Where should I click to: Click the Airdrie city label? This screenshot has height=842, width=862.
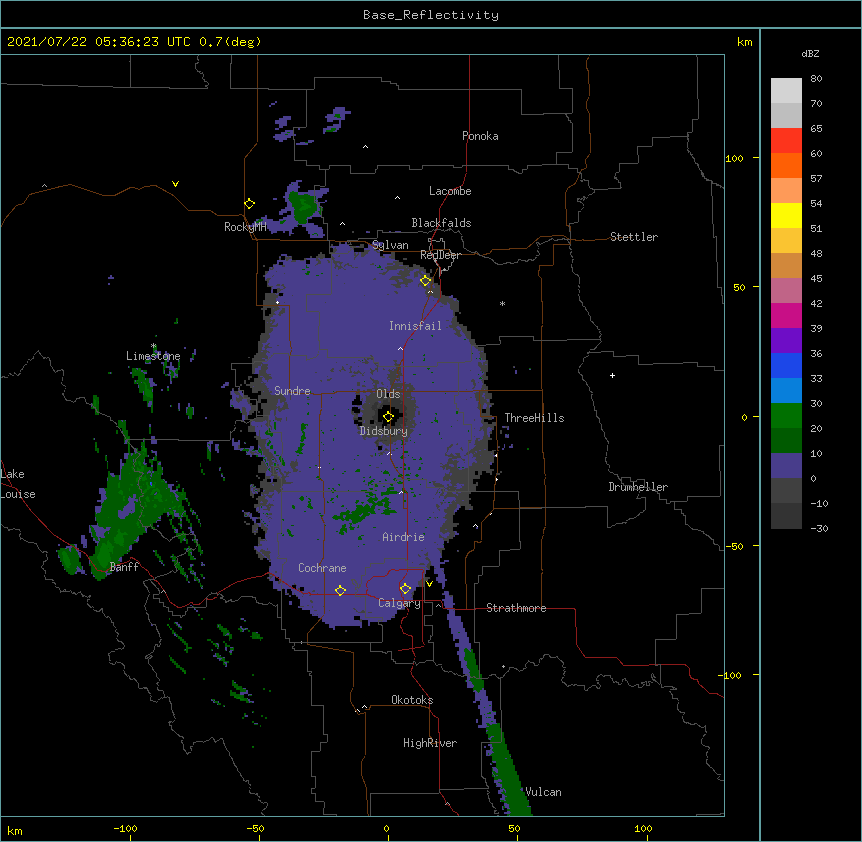[403, 537]
